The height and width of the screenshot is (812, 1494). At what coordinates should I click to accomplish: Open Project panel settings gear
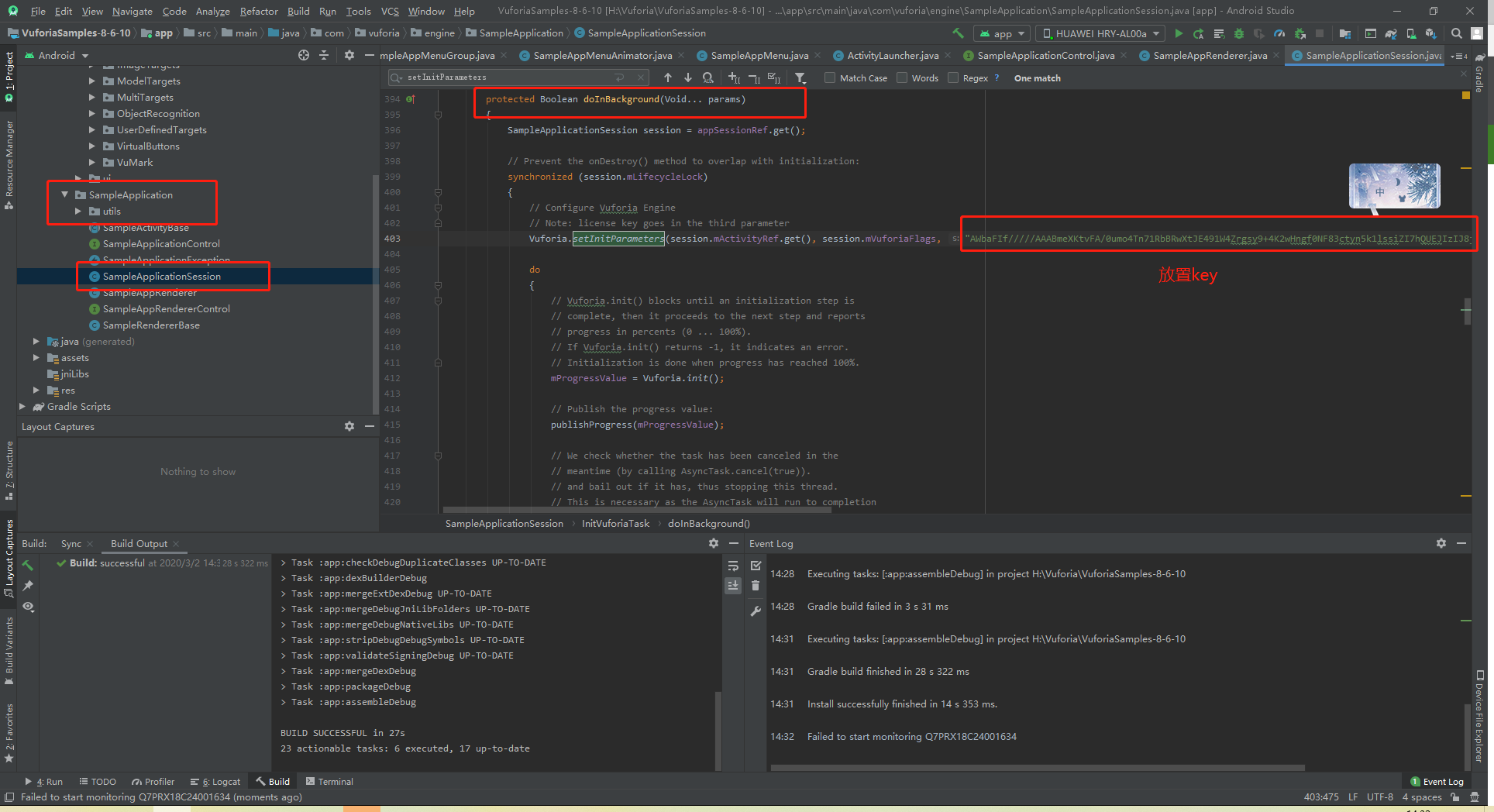point(349,55)
